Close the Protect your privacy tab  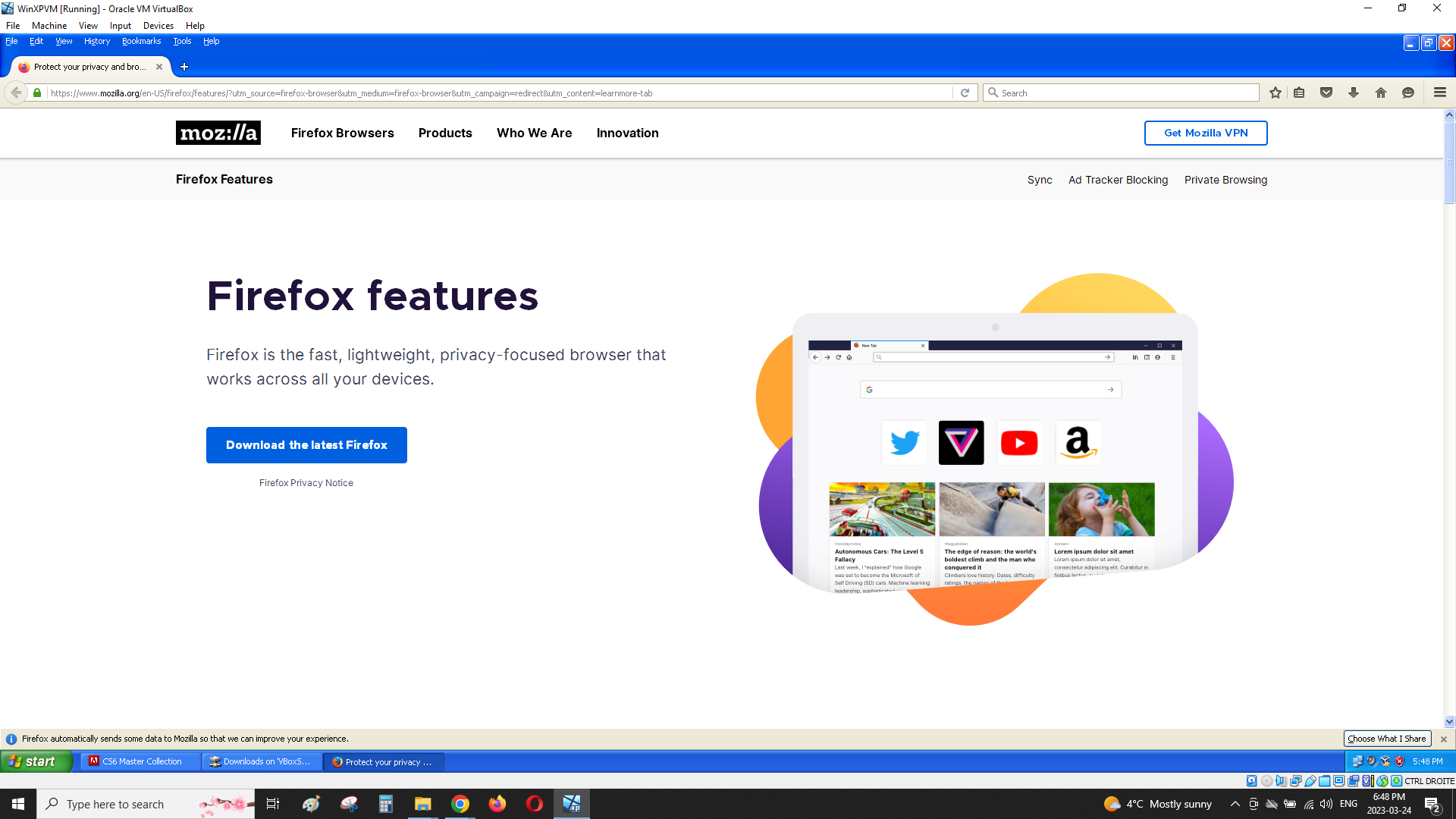coord(159,67)
